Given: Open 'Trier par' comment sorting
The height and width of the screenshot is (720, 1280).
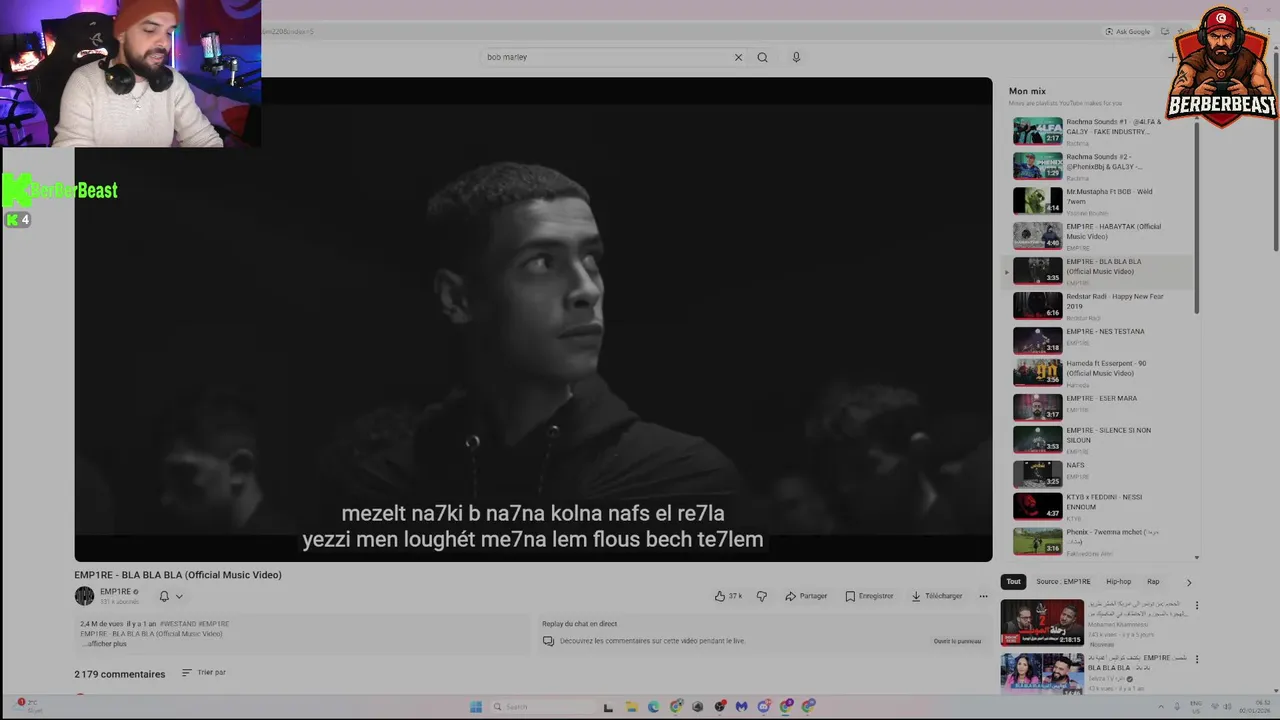Looking at the screenshot, I should point(204,673).
